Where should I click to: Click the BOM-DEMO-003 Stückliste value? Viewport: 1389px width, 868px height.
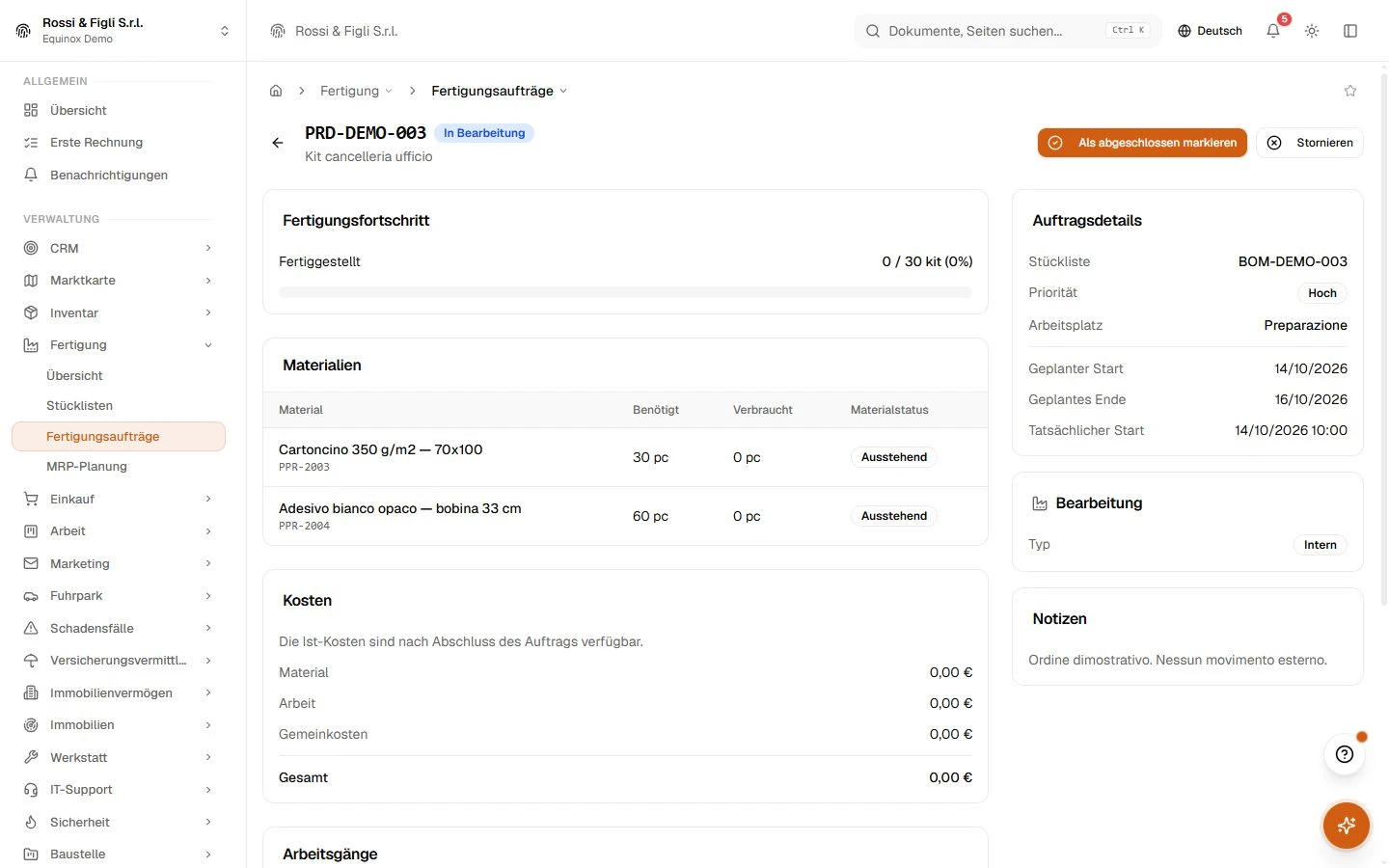pos(1293,261)
